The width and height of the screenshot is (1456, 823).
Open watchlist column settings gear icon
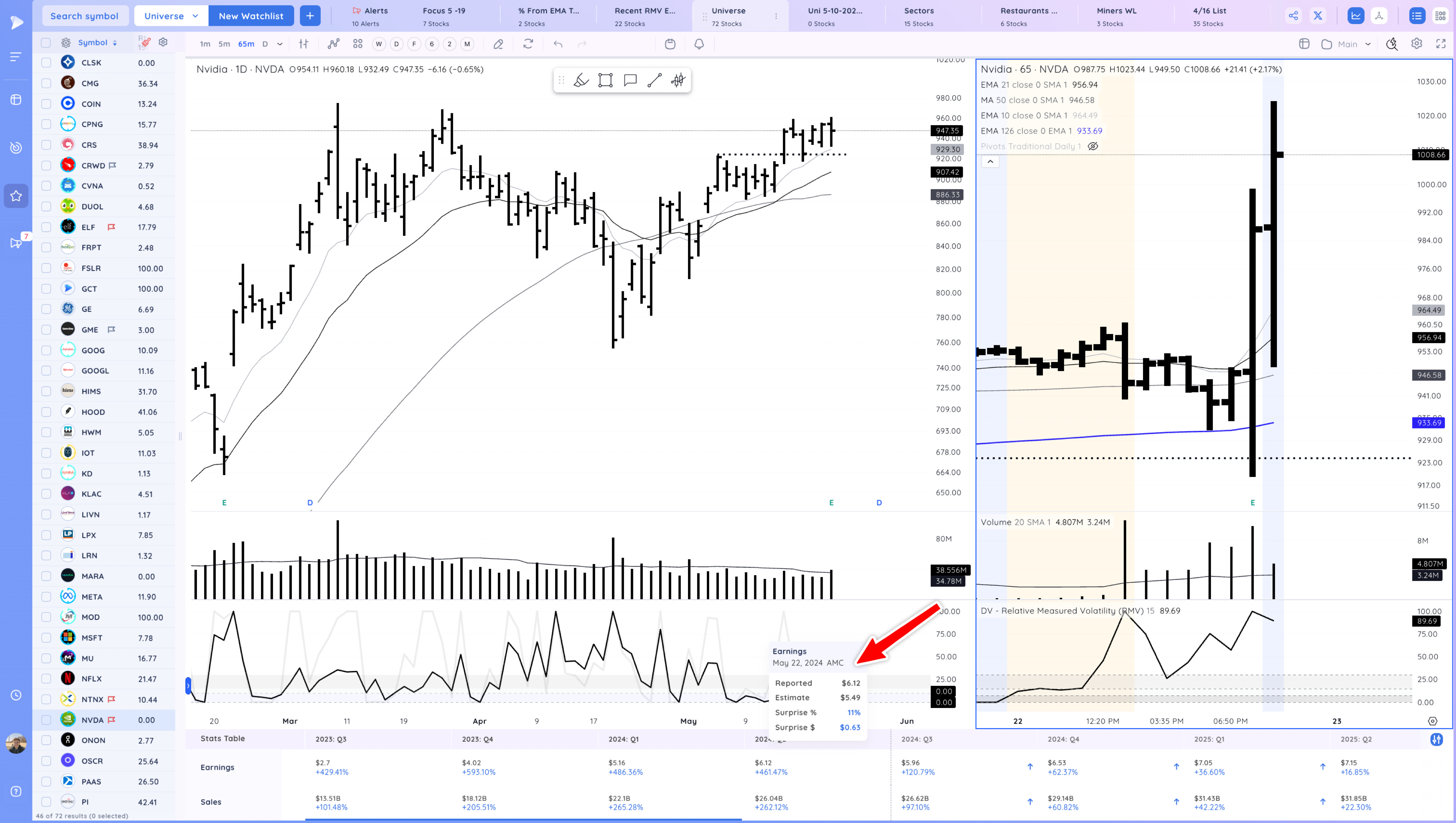point(163,43)
